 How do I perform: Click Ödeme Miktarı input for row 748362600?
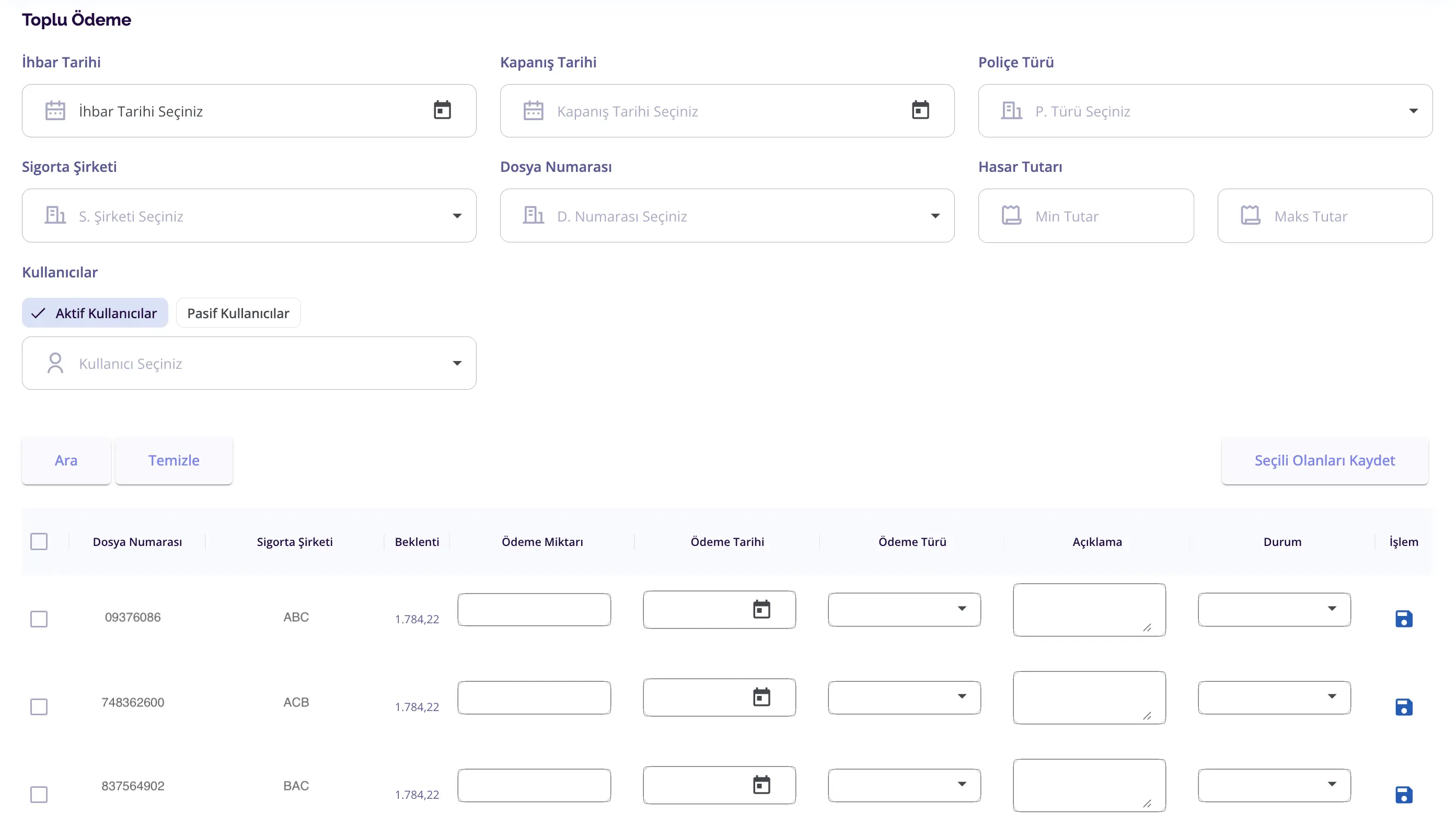tap(534, 697)
